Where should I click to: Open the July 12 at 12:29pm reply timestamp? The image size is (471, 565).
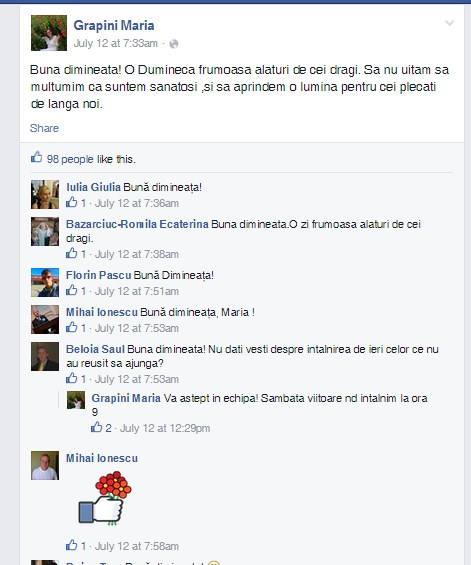165,428
